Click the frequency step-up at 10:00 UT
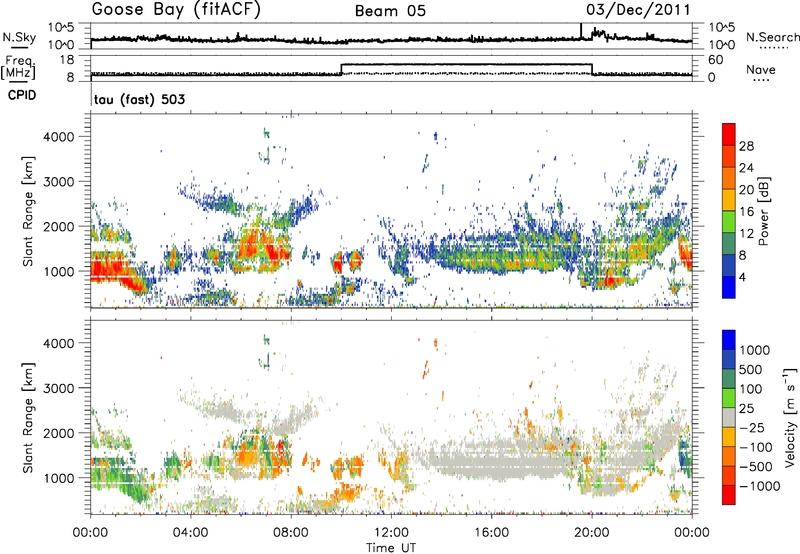This screenshot has height=554, width=800. pyautogui.click(x=341, y=69)
